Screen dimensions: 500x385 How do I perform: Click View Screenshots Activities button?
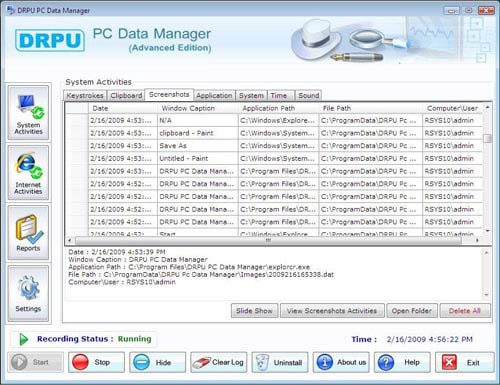pyautogui.click(x=332, y=311)
